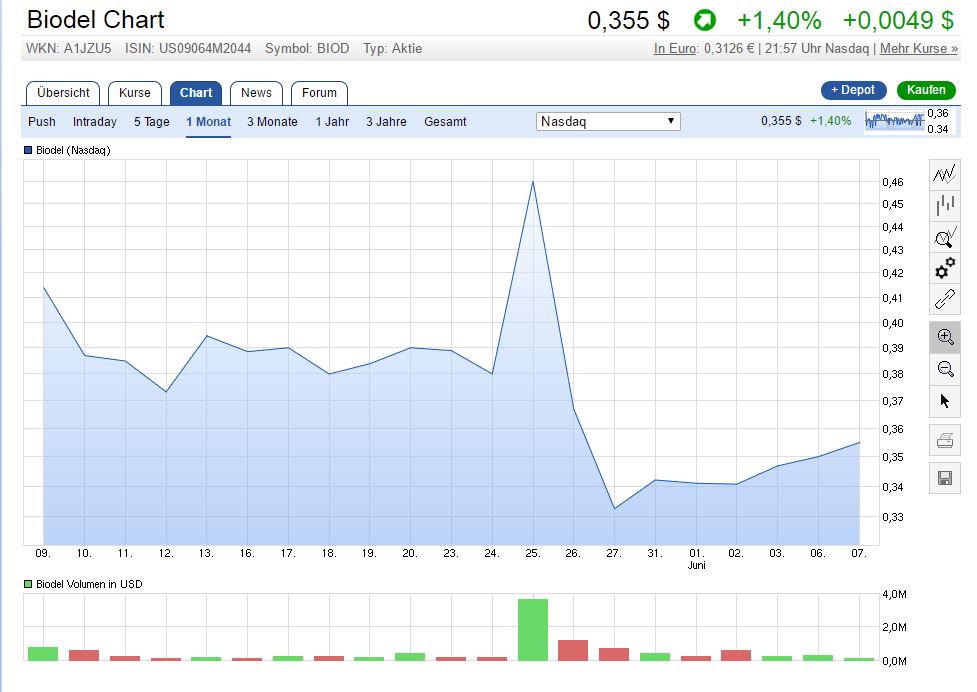The image size is (977, 692).
Task: Click the green Kaufen button
Action: point(926,90)
